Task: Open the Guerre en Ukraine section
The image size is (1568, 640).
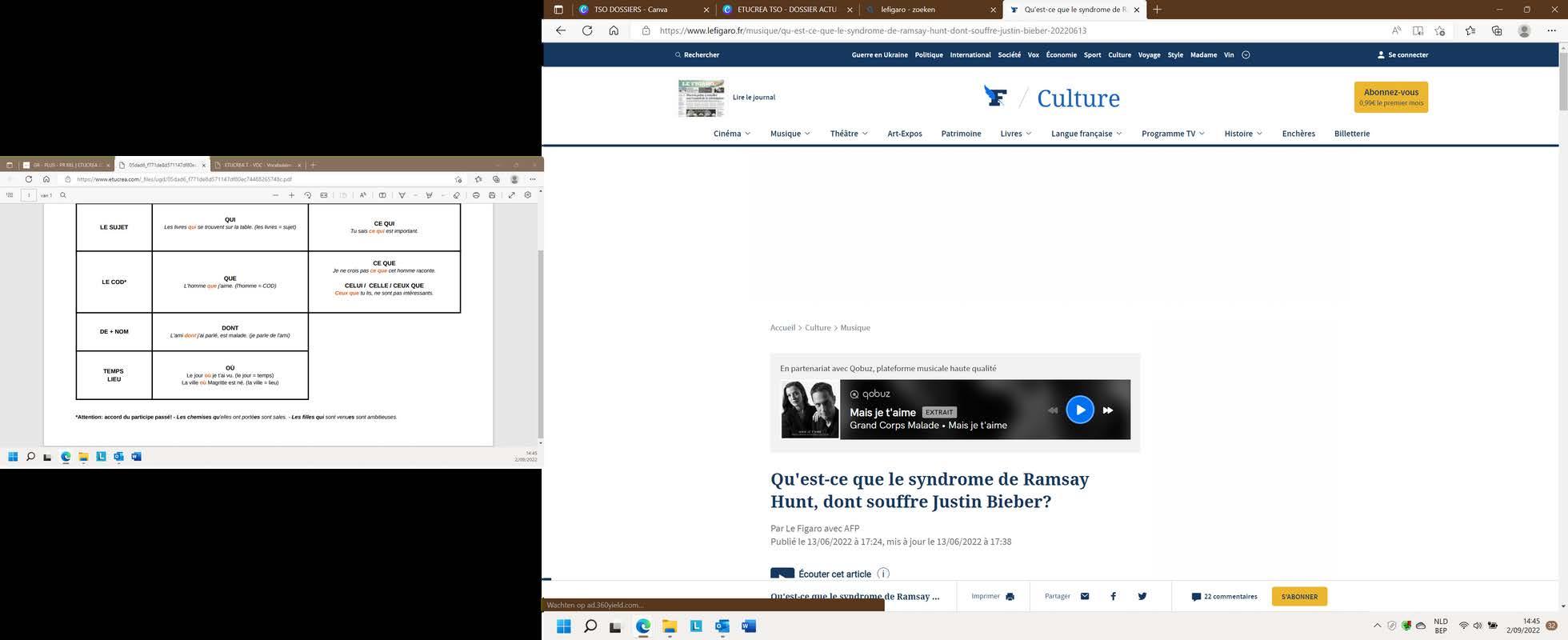Action: [879, 54]
